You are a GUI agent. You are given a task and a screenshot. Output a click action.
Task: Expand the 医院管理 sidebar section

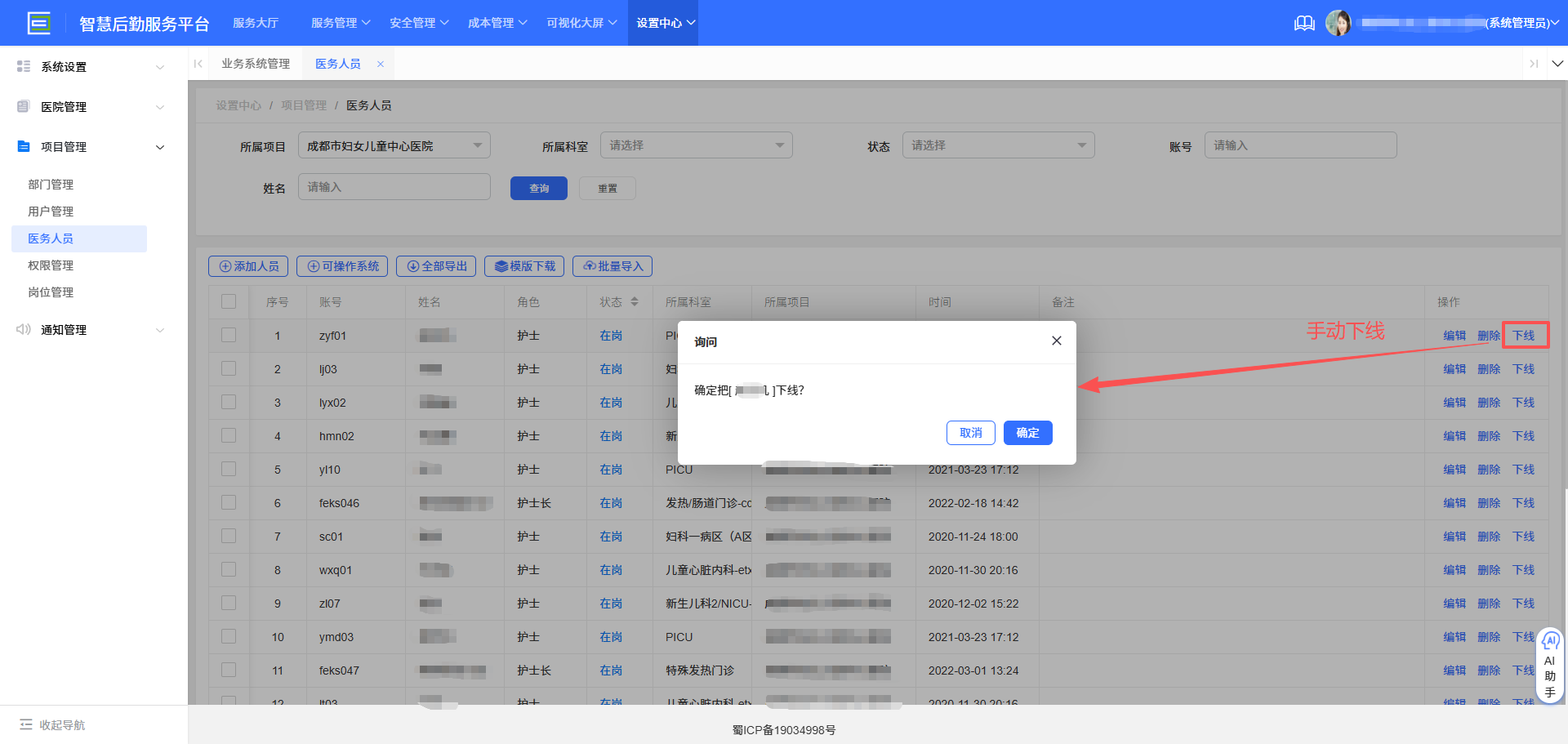pos(90,107)
